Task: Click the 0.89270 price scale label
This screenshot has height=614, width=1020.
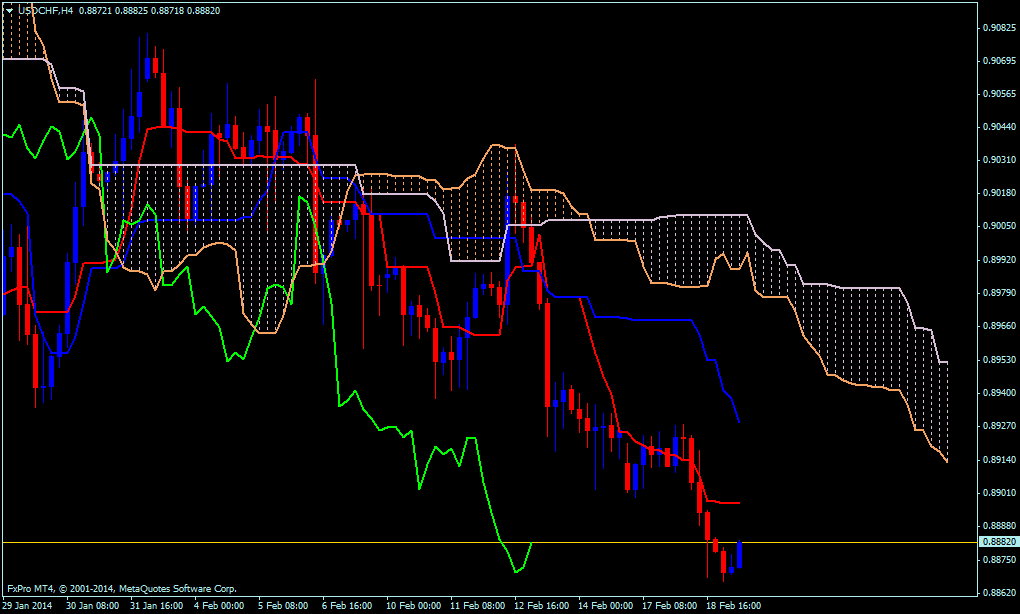Action: coord(999,426)
